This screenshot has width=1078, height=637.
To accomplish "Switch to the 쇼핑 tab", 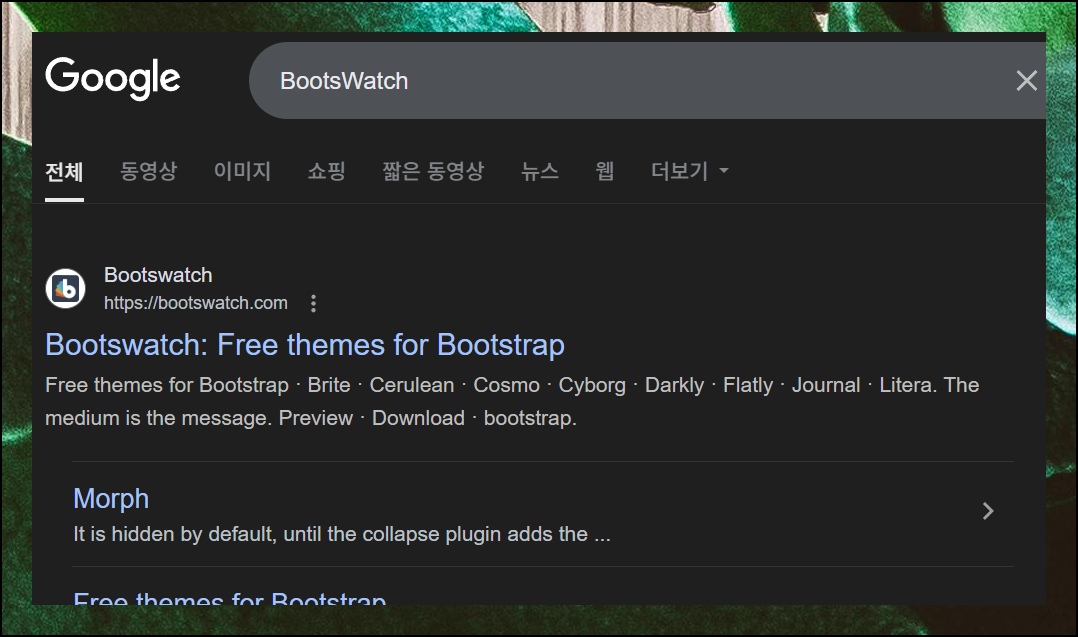I will point(326,170).
